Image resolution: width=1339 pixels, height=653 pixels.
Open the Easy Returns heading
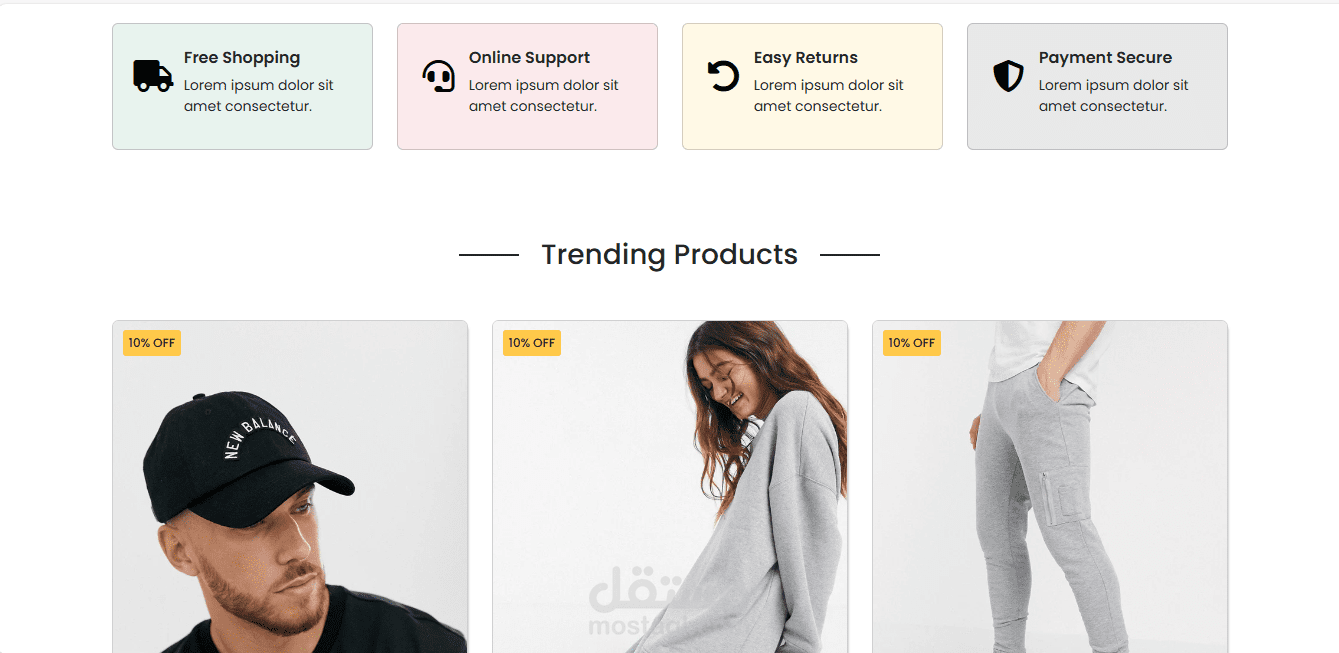point(806,58)
